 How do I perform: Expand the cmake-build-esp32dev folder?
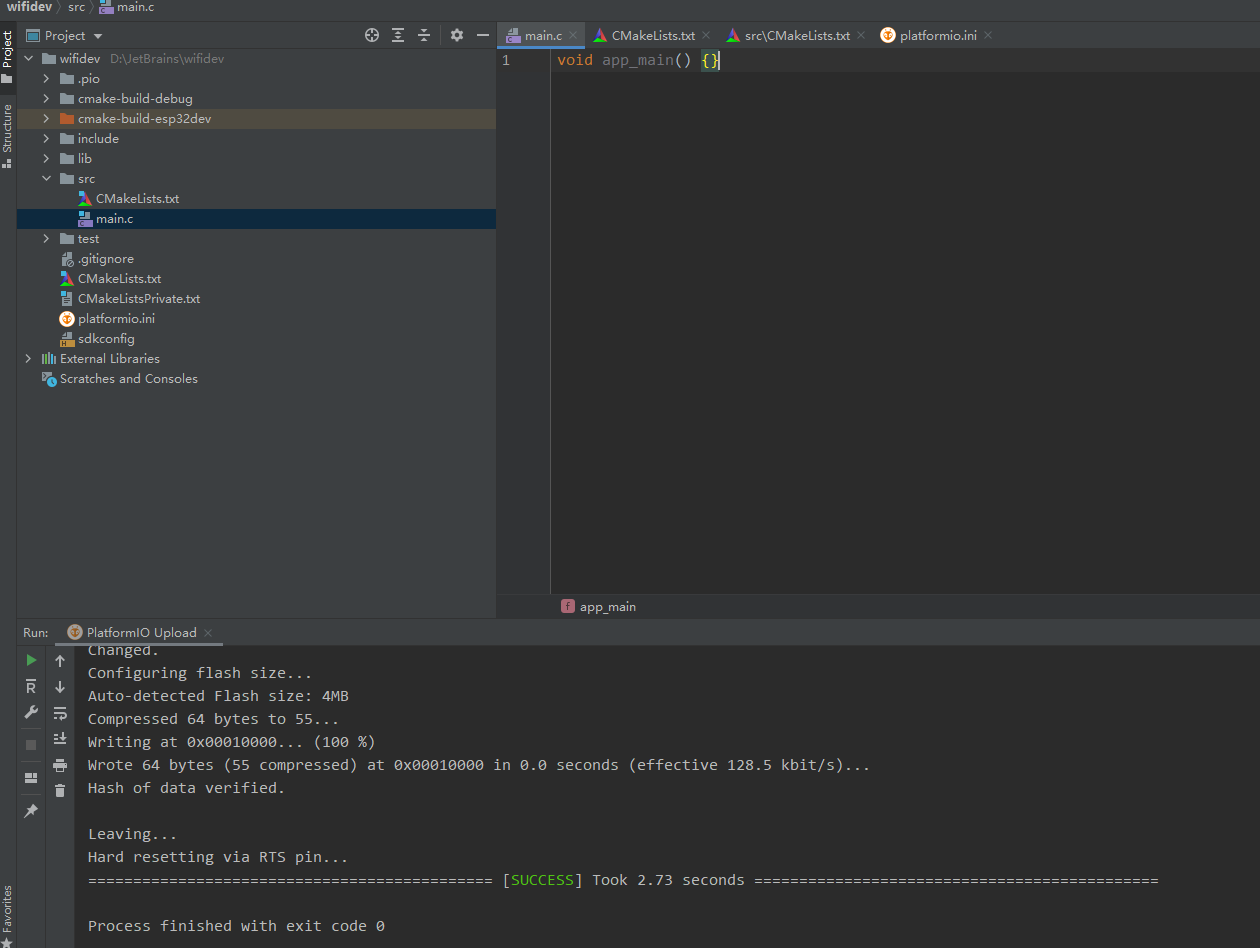(46, 118)
